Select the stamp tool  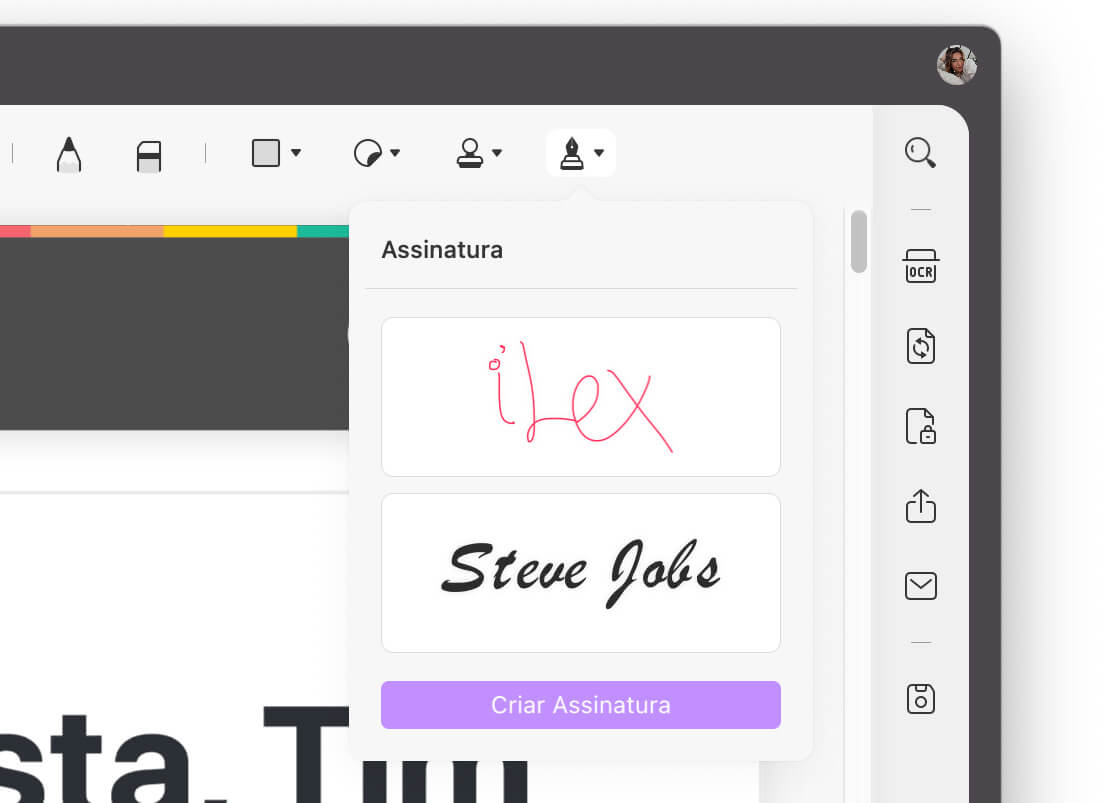click(x=470, y=153)
